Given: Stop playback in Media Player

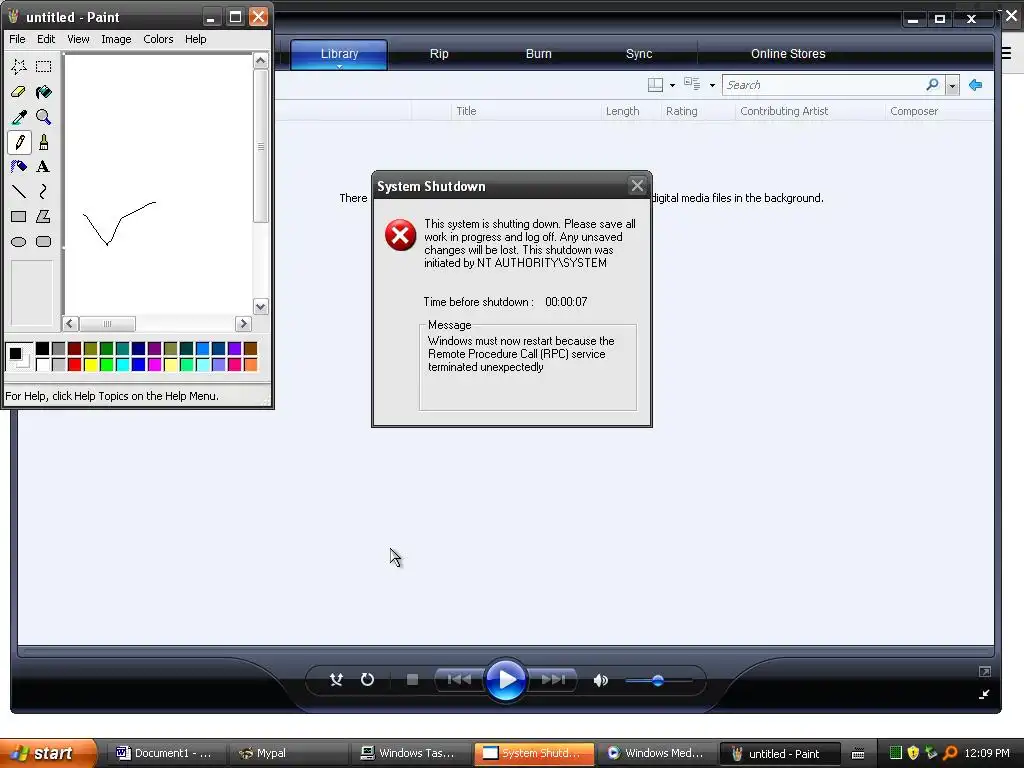Looking at the screenshot, I should (412, 680).
